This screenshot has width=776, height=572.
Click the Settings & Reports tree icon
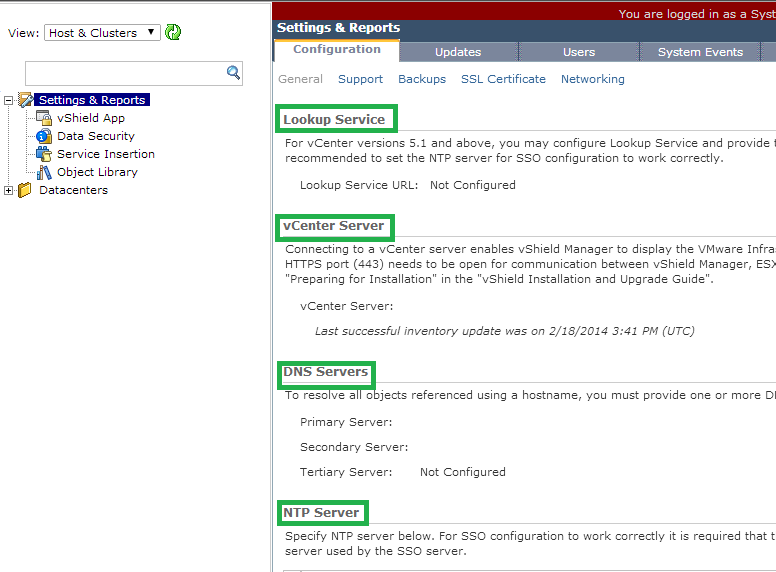click(26, 100)
